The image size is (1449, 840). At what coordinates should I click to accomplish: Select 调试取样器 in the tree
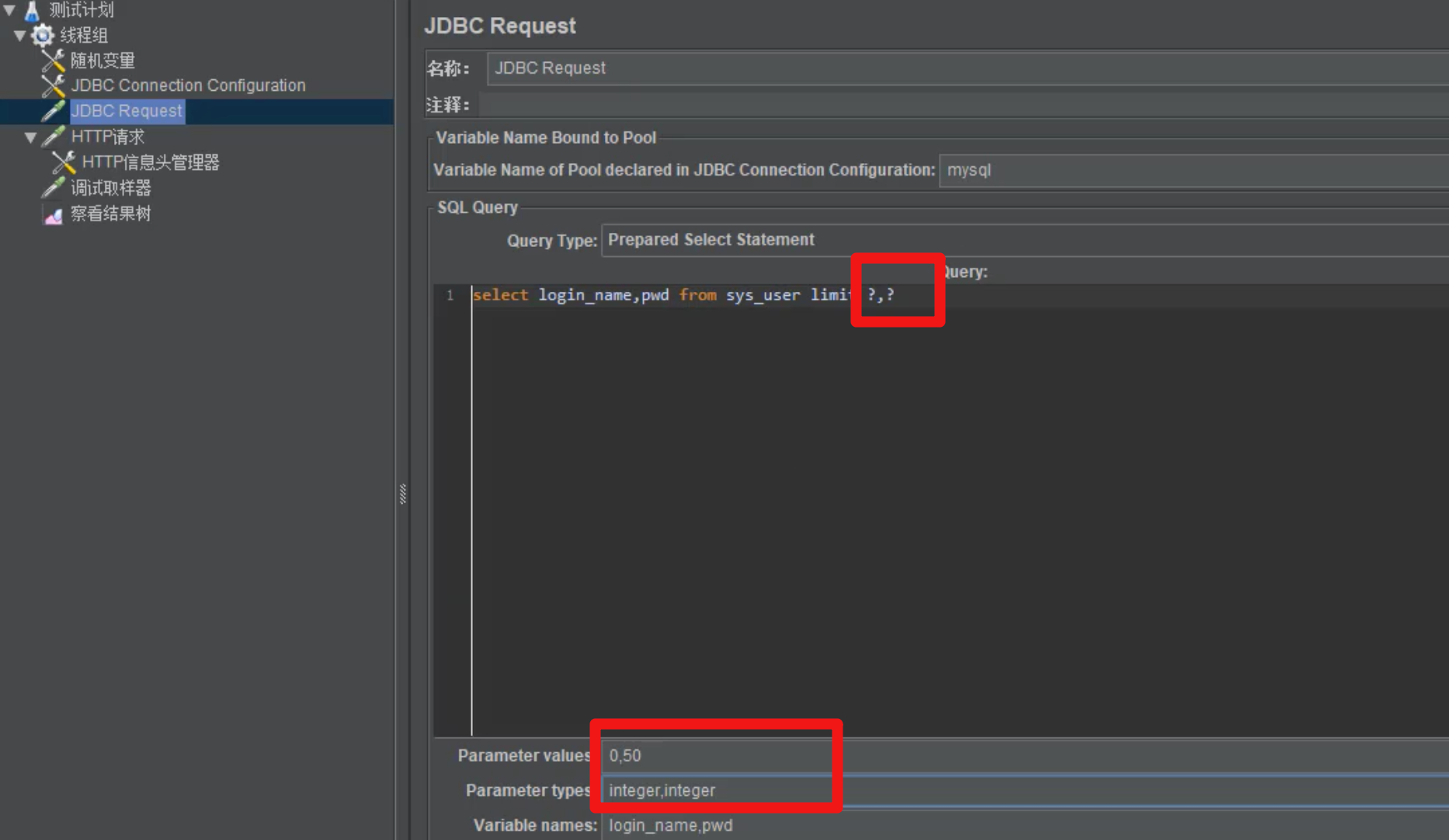pos(111,188)
